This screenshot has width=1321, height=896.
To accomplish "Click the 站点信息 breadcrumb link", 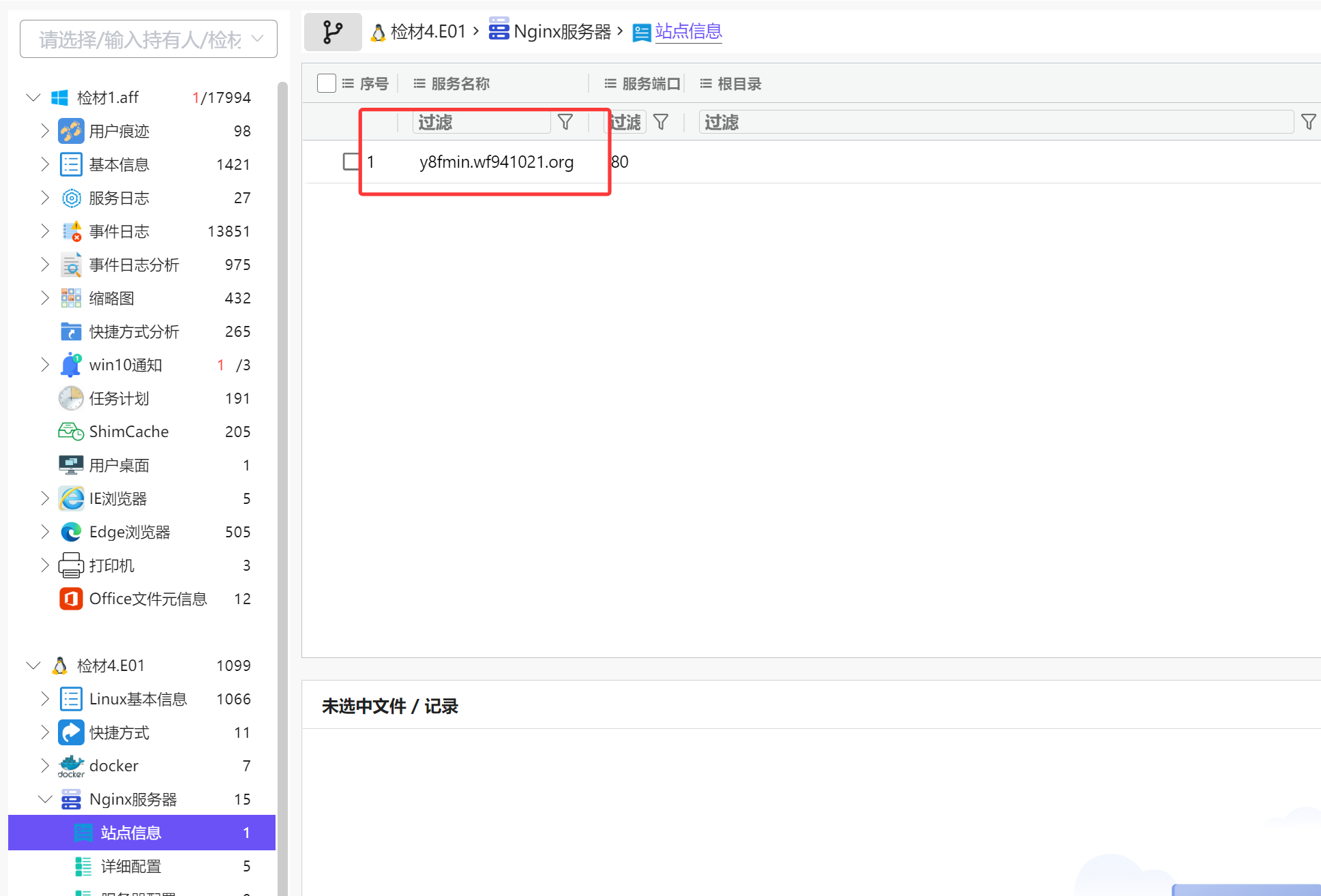I will 688,31.
